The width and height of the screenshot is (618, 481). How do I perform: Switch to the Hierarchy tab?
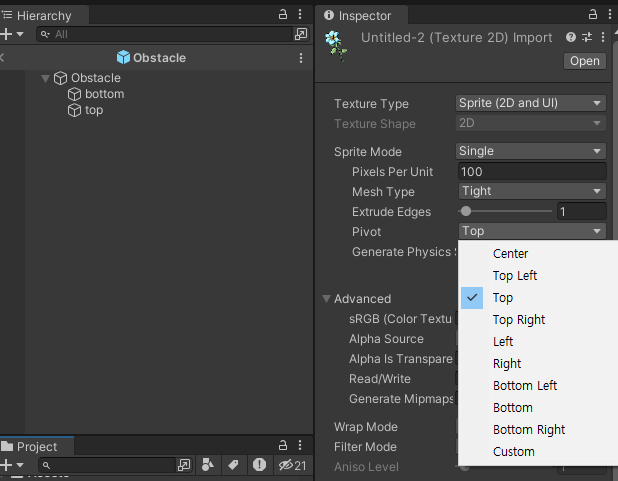44,15
